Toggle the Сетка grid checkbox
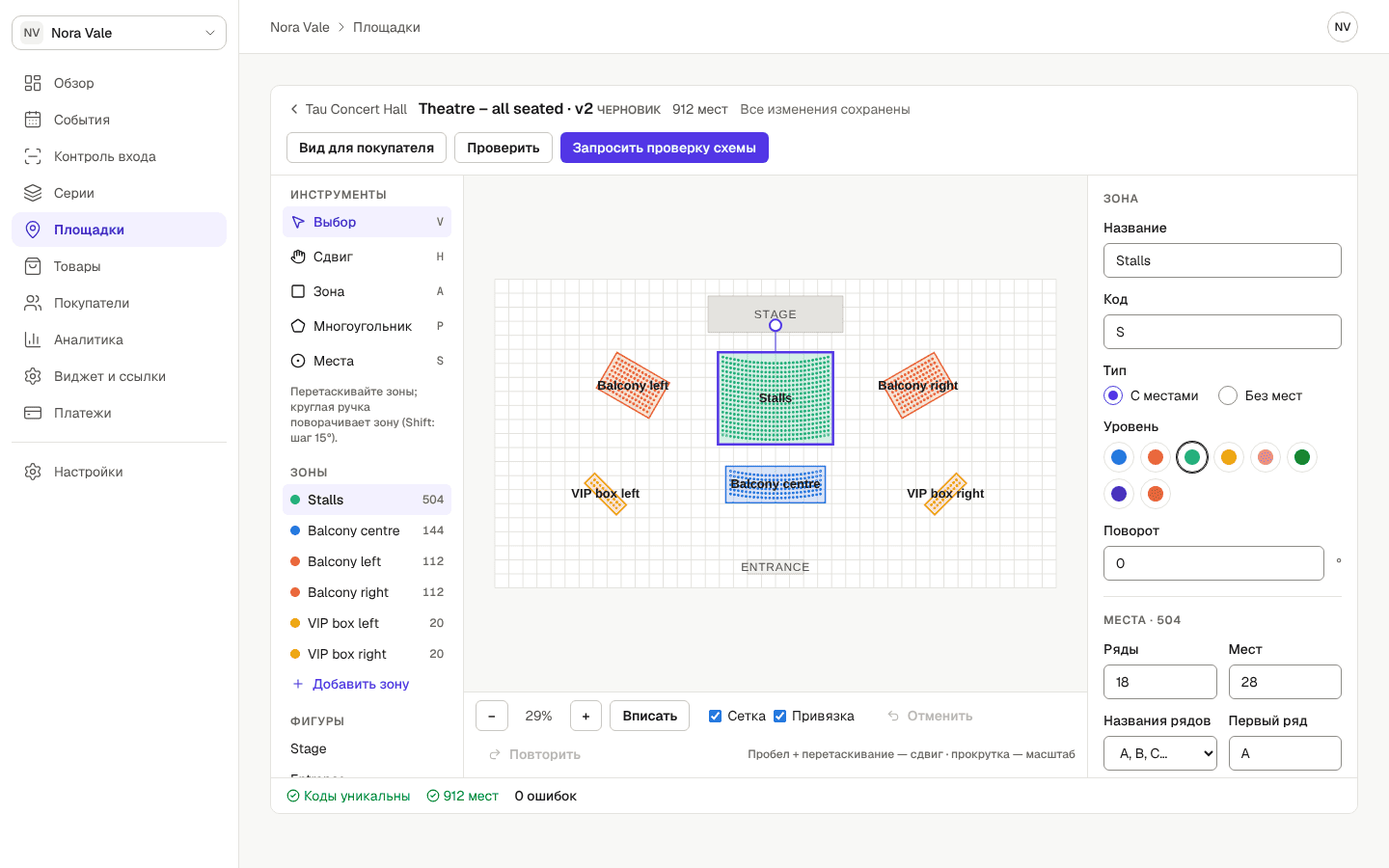Screen dimensions: 1389x868 pyautogui.click(x=715, y=716)
